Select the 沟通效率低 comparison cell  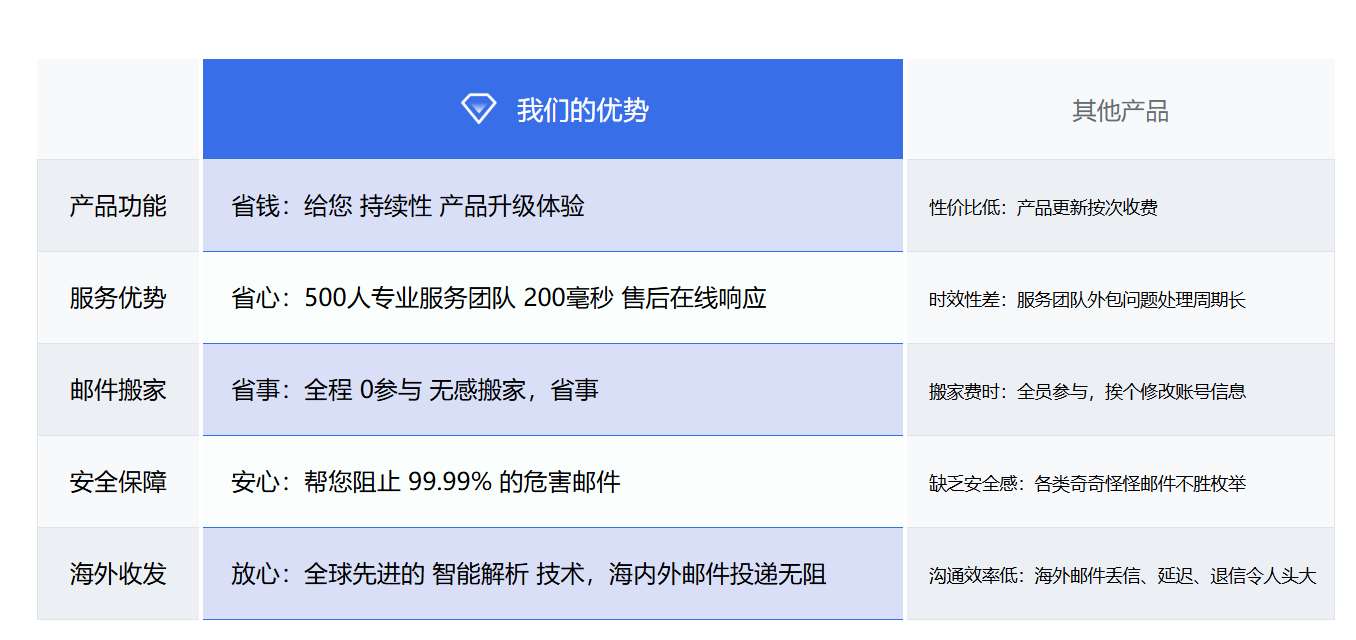point(1120,574)
